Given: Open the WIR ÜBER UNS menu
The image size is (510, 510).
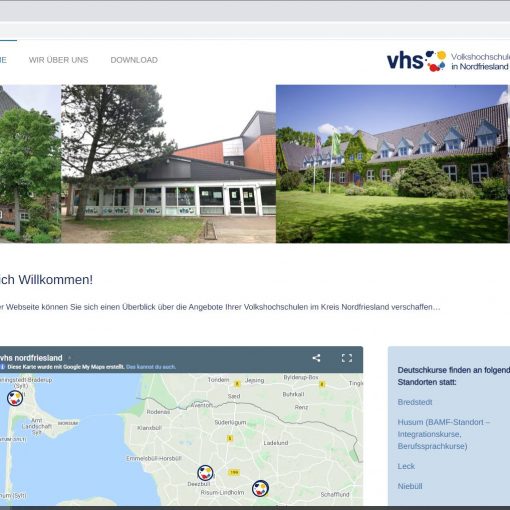Looking at the screenshot, I should click(x=58, y=60).
